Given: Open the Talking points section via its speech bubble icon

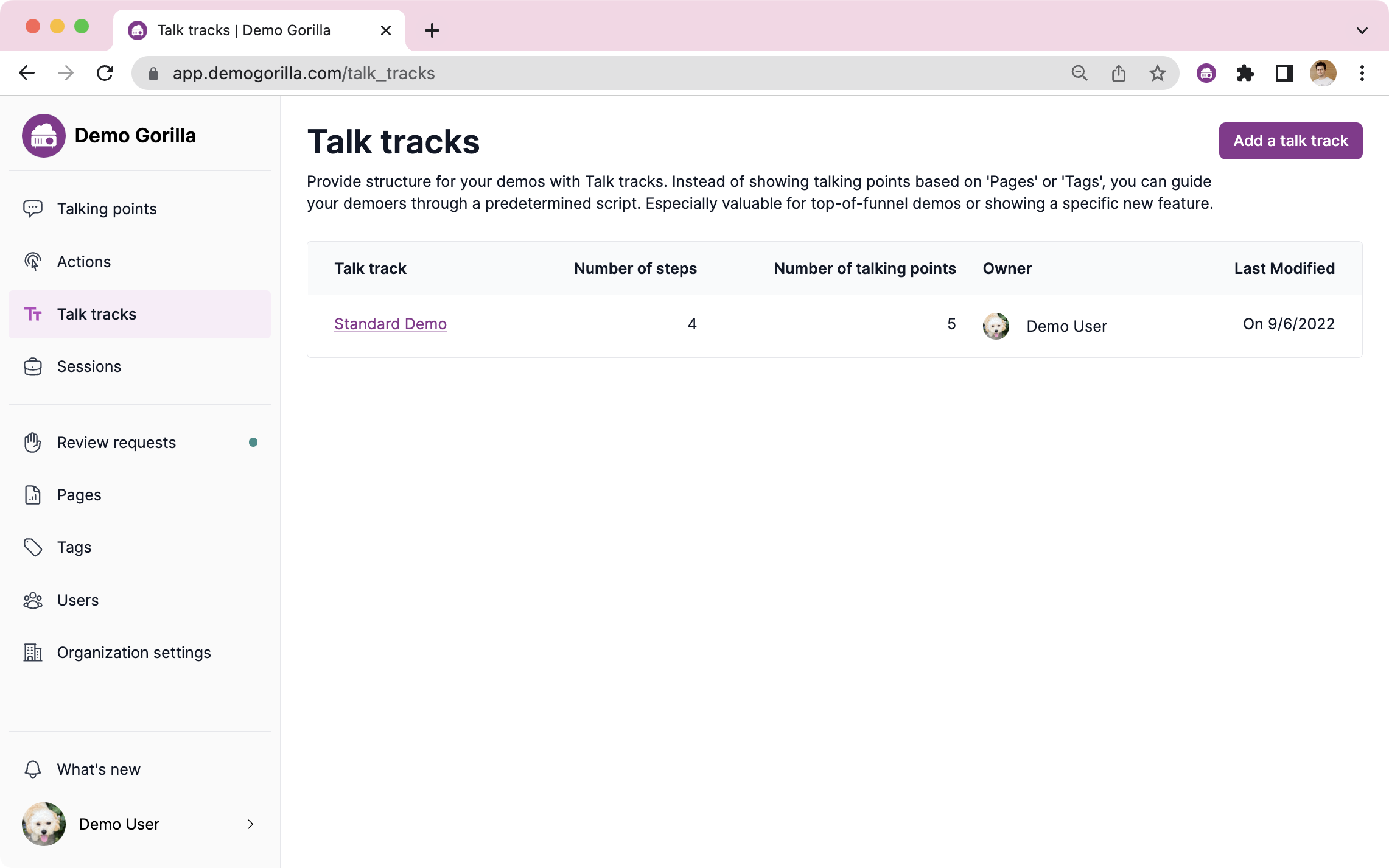Looking at the screenshot, I should pos(32,209).
